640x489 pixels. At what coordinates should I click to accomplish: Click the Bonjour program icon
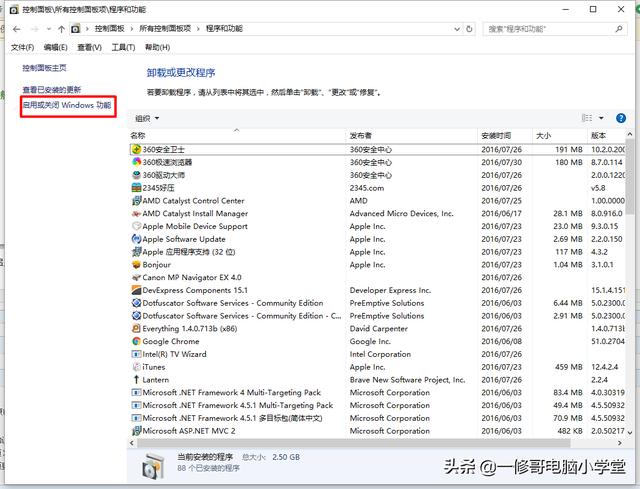tap(136, 265)
